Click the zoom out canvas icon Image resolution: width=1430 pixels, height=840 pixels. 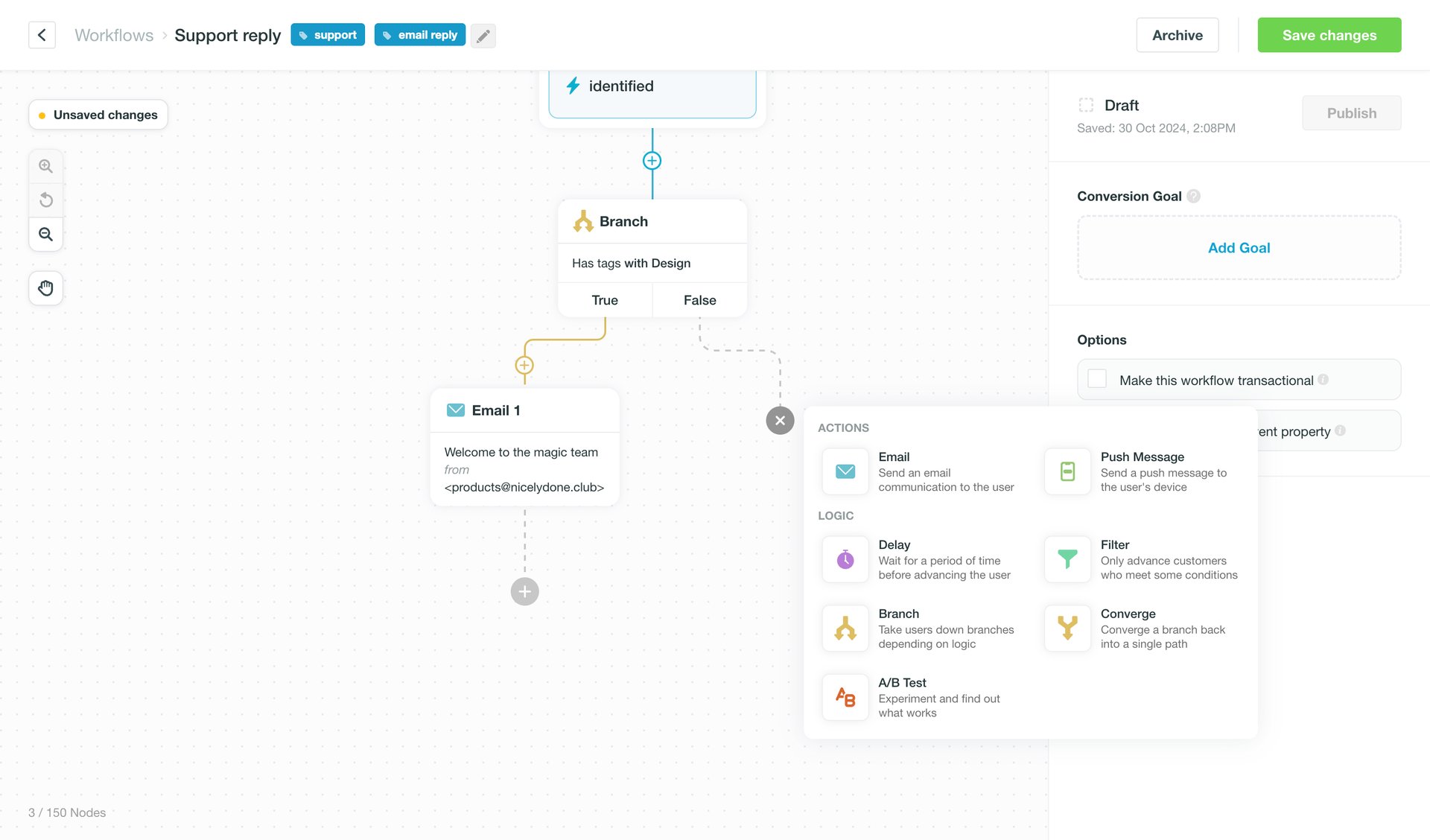[x=45, y=234]
